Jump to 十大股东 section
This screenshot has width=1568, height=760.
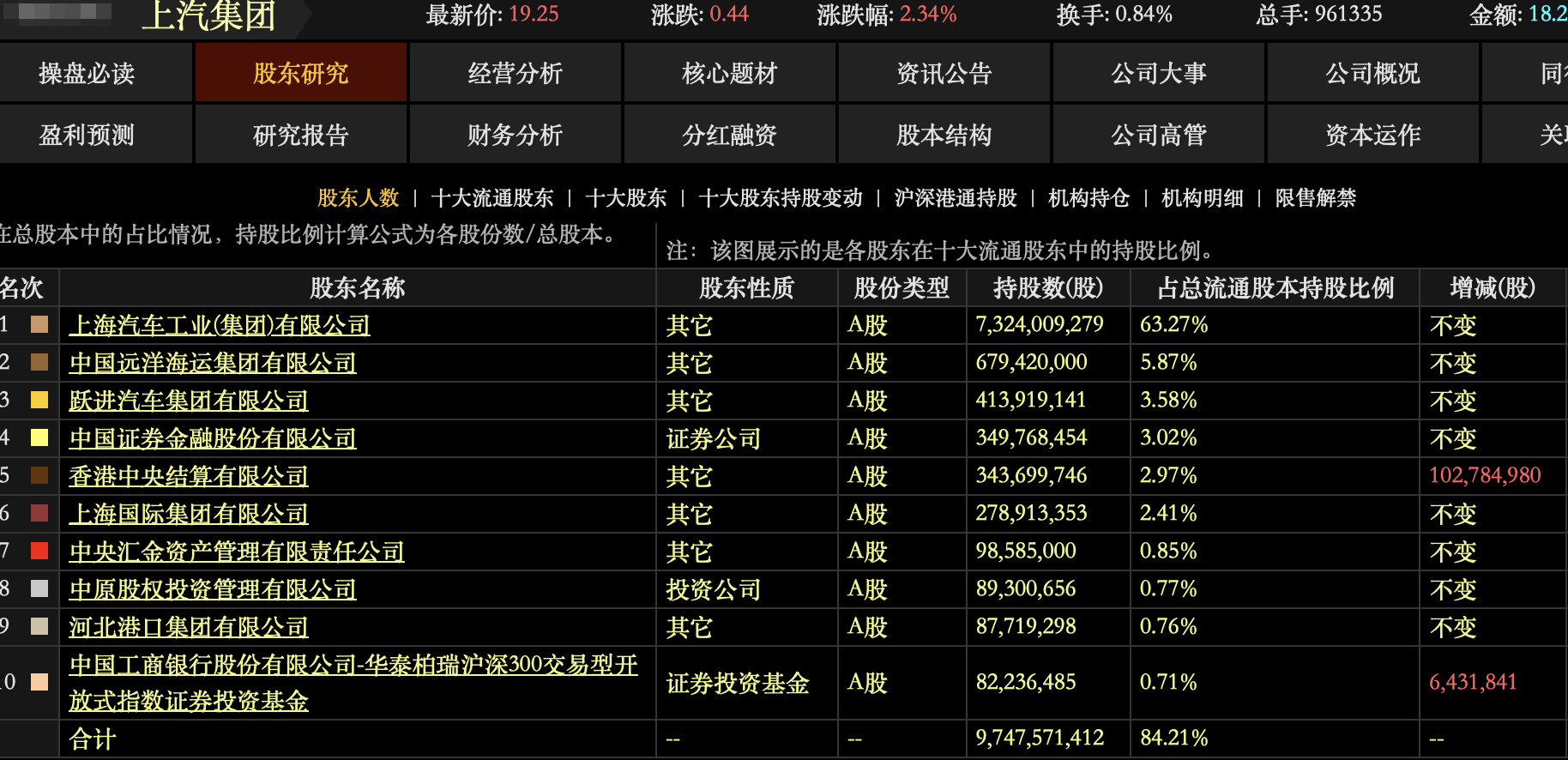[626, 198]
